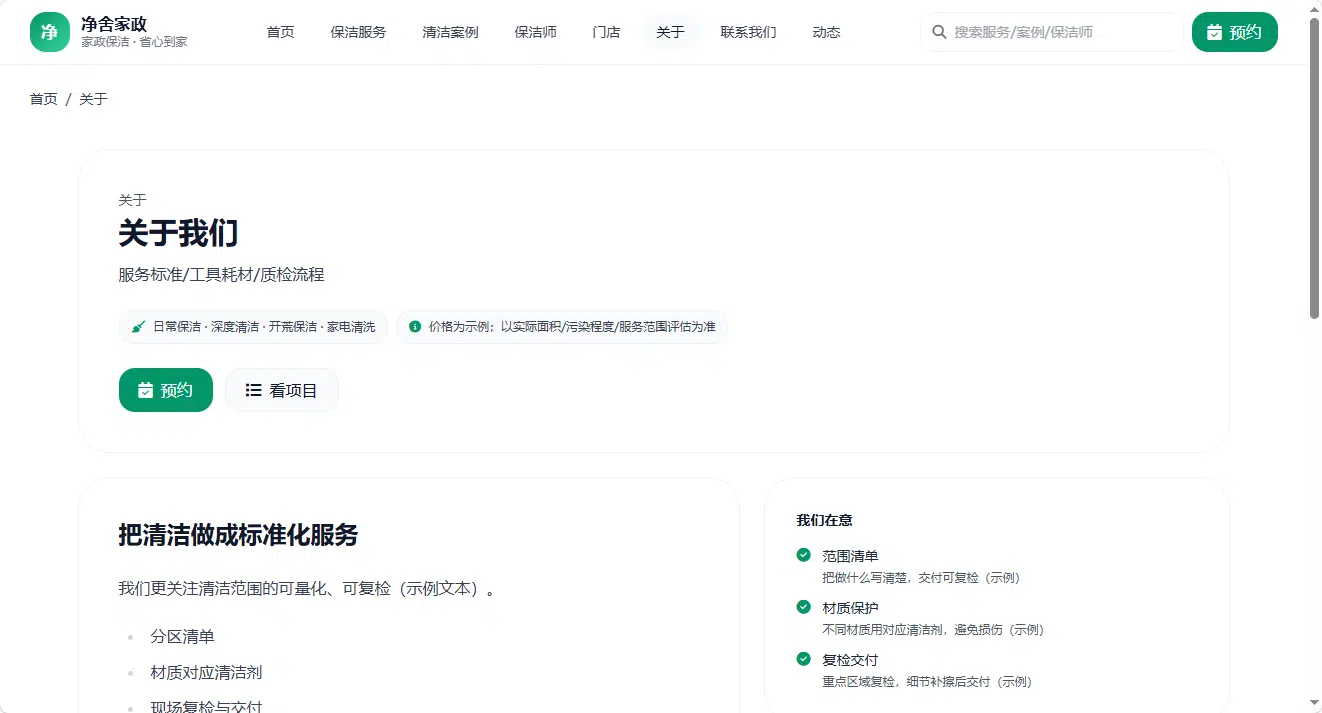Click the header 预约 button
The height and width of the screenshot is (713, 1322).
pos(1235,32)
